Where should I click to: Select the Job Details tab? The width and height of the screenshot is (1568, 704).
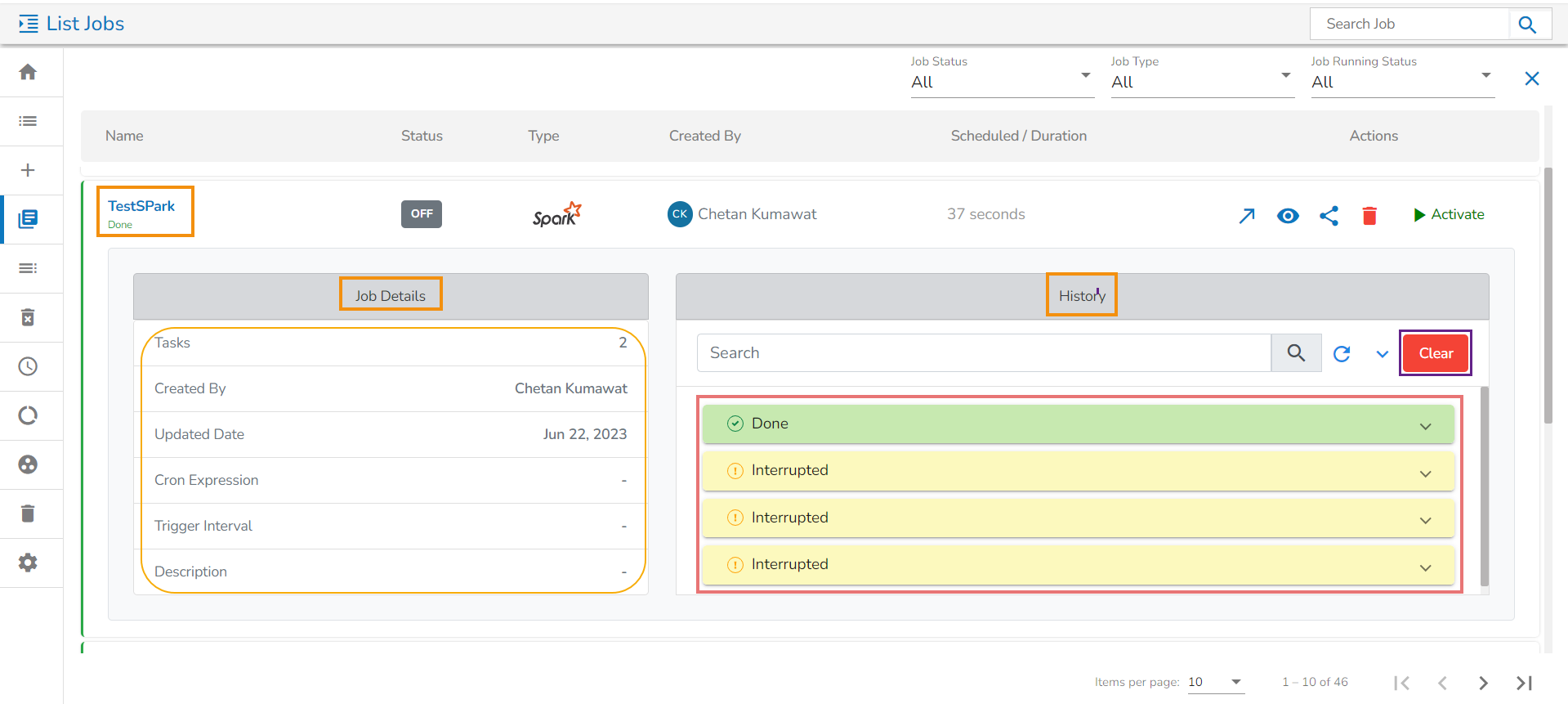[x=391, y=295]
